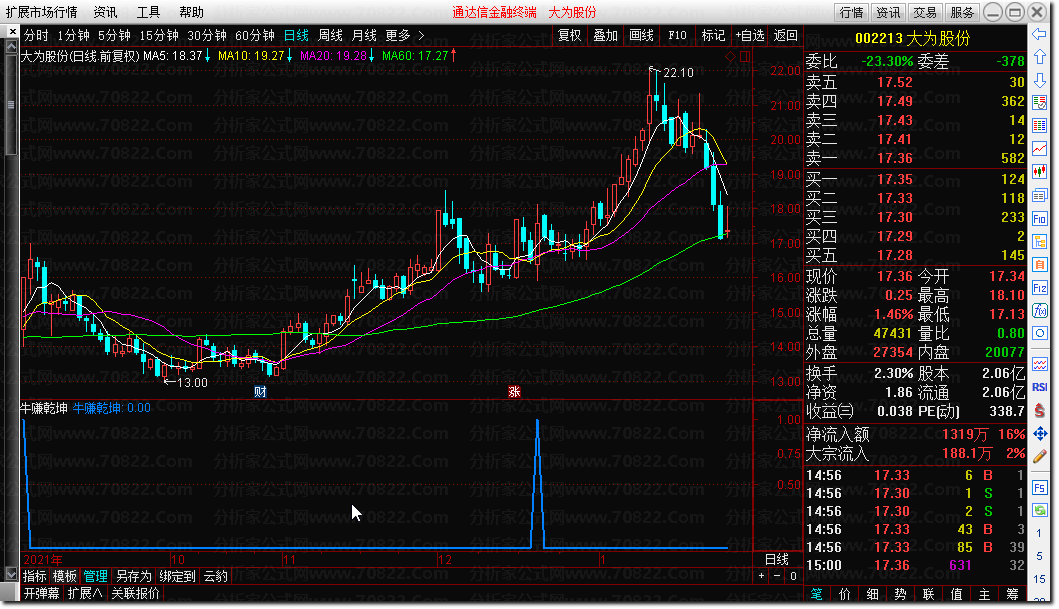1059x609 pixels.
Task: Zoom out chart with minus button
Action: [x=777, y=576]
